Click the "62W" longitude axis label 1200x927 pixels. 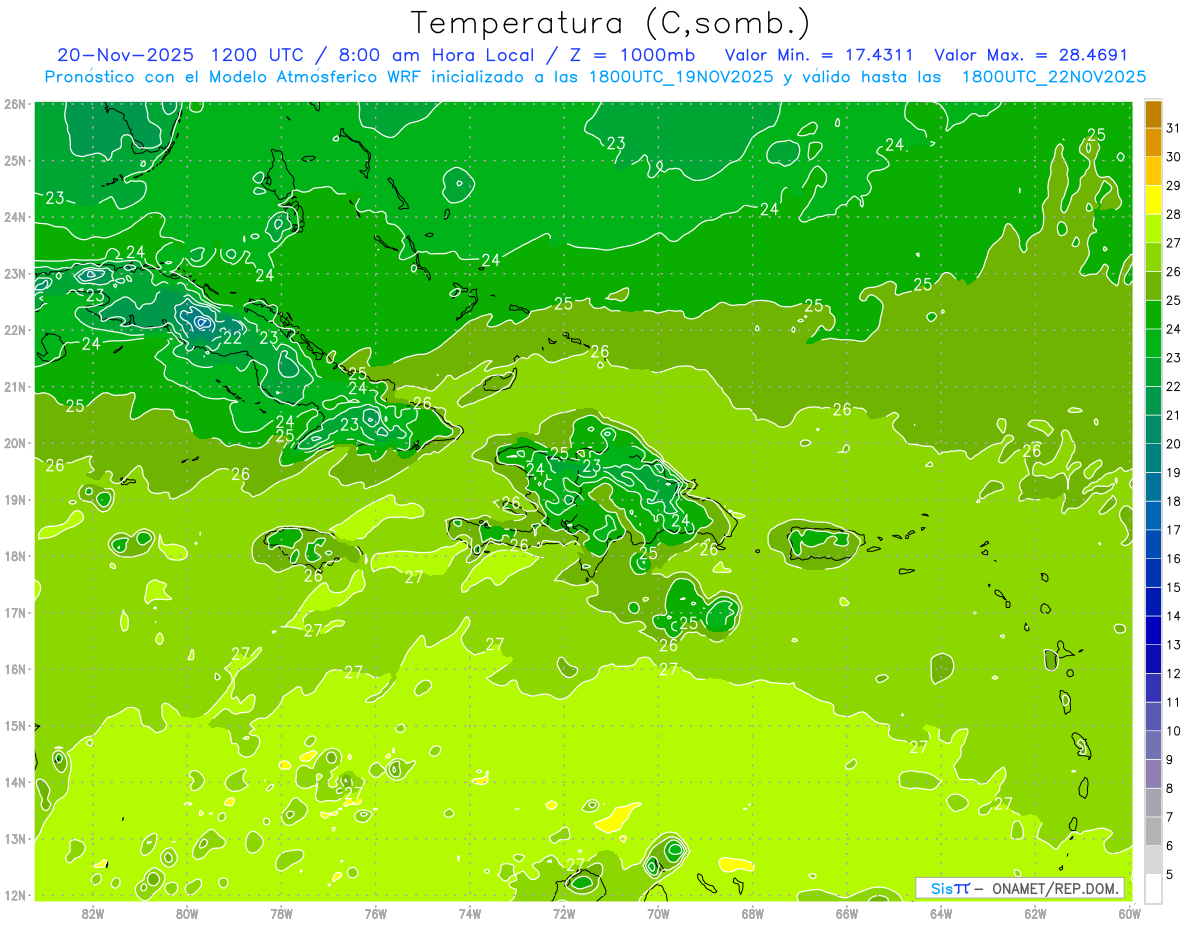pos(1035,913)
